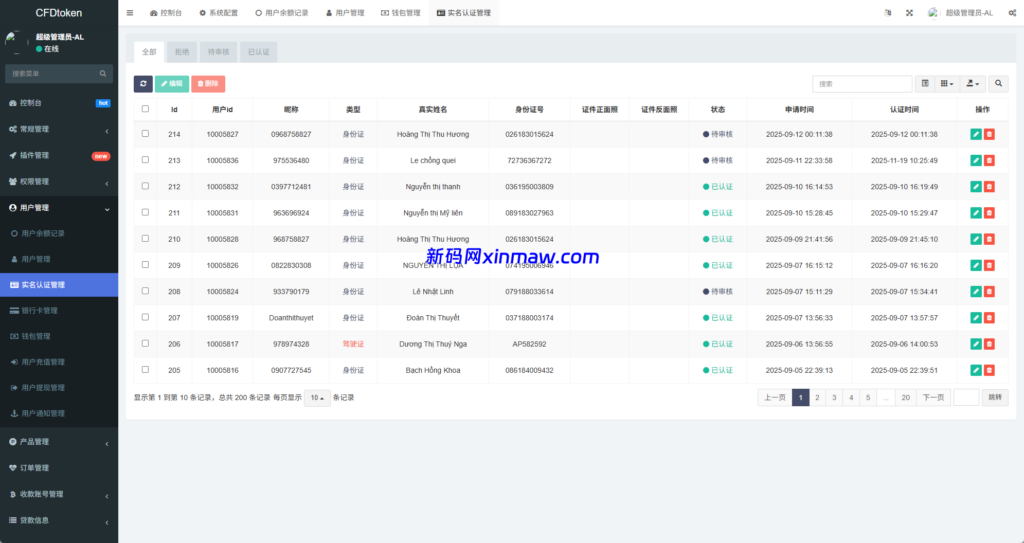Open fullscreen mode icon in top bar
Image resolution: width=1024 pixels, height=543 pixels.
[x=909, y=13]
